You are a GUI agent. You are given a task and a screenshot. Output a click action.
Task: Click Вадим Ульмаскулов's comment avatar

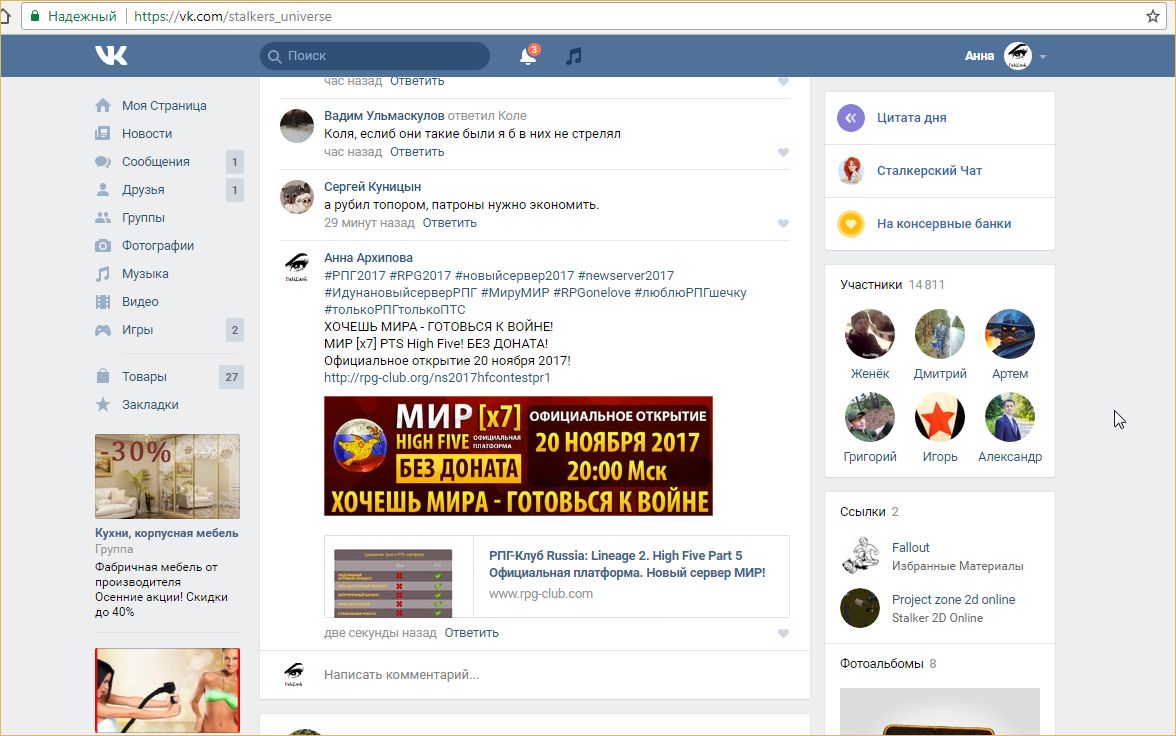(297, 126)
